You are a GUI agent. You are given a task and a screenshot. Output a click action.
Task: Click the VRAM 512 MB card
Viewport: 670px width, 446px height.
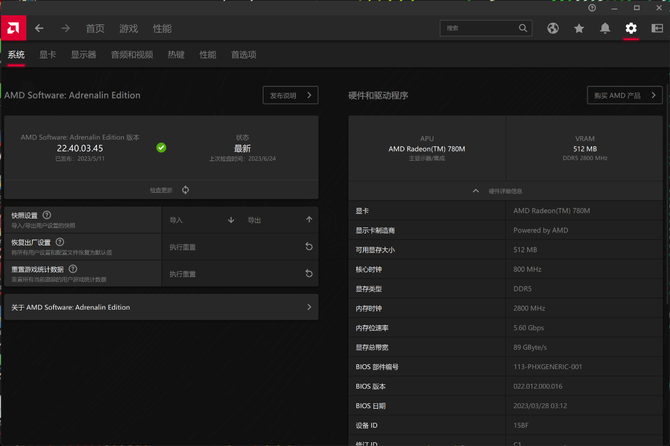(585, 148)
